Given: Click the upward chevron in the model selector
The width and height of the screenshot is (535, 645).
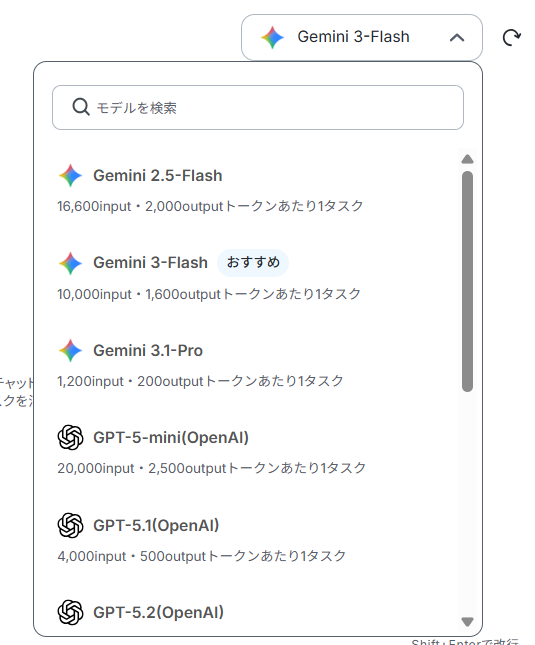Looking at the screenshot, I should (x=457, y=38).
